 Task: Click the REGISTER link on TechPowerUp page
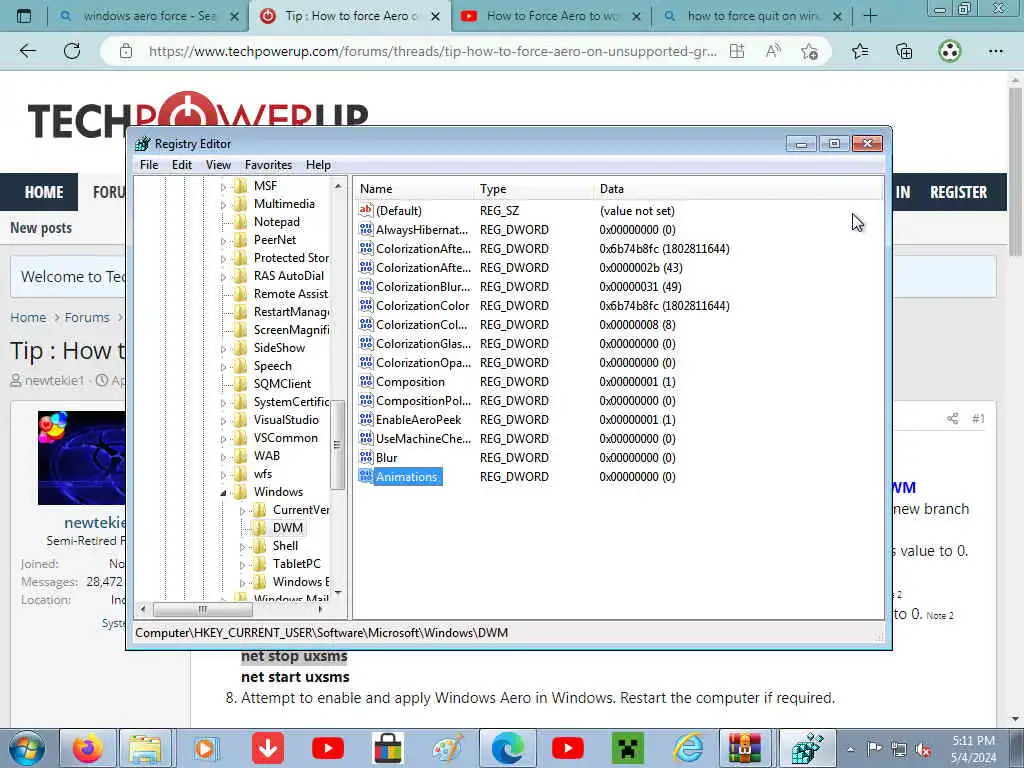coord(958,192)
